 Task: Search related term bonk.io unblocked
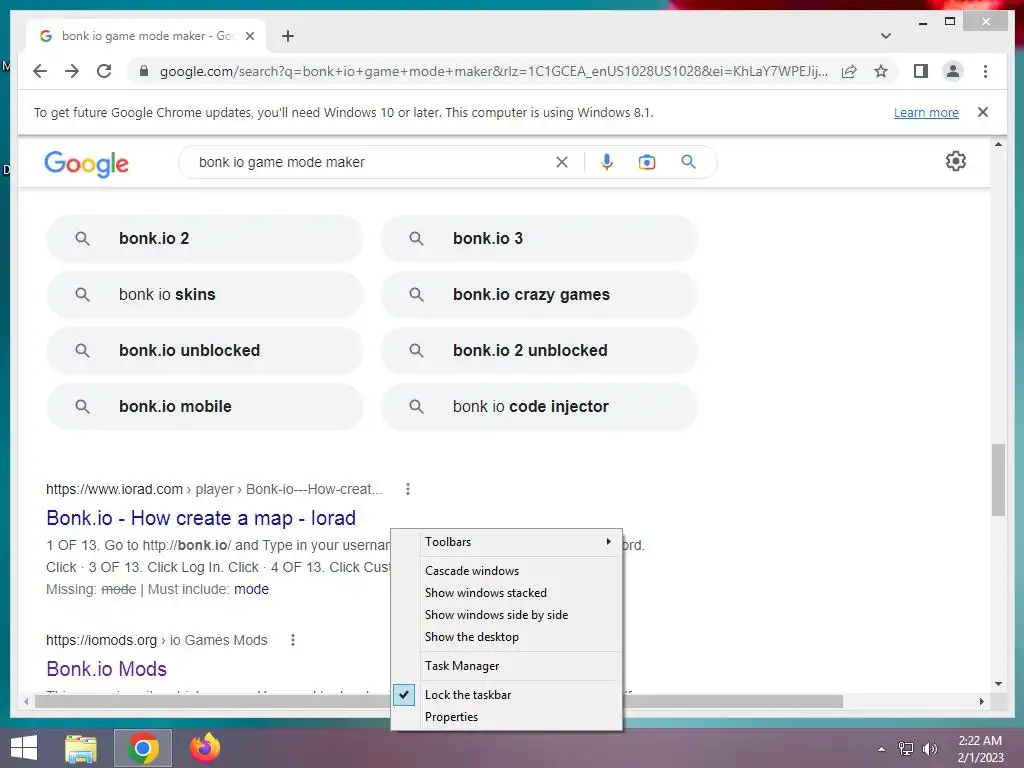point(204,351)
